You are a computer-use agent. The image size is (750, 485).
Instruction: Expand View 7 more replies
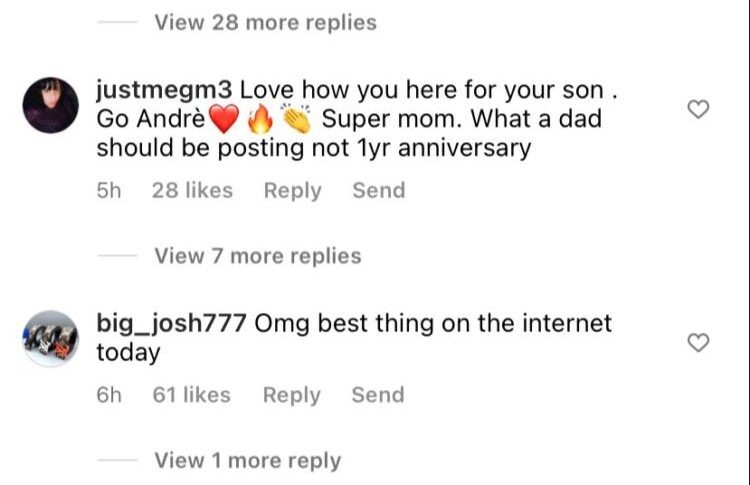tap(257, 256)
